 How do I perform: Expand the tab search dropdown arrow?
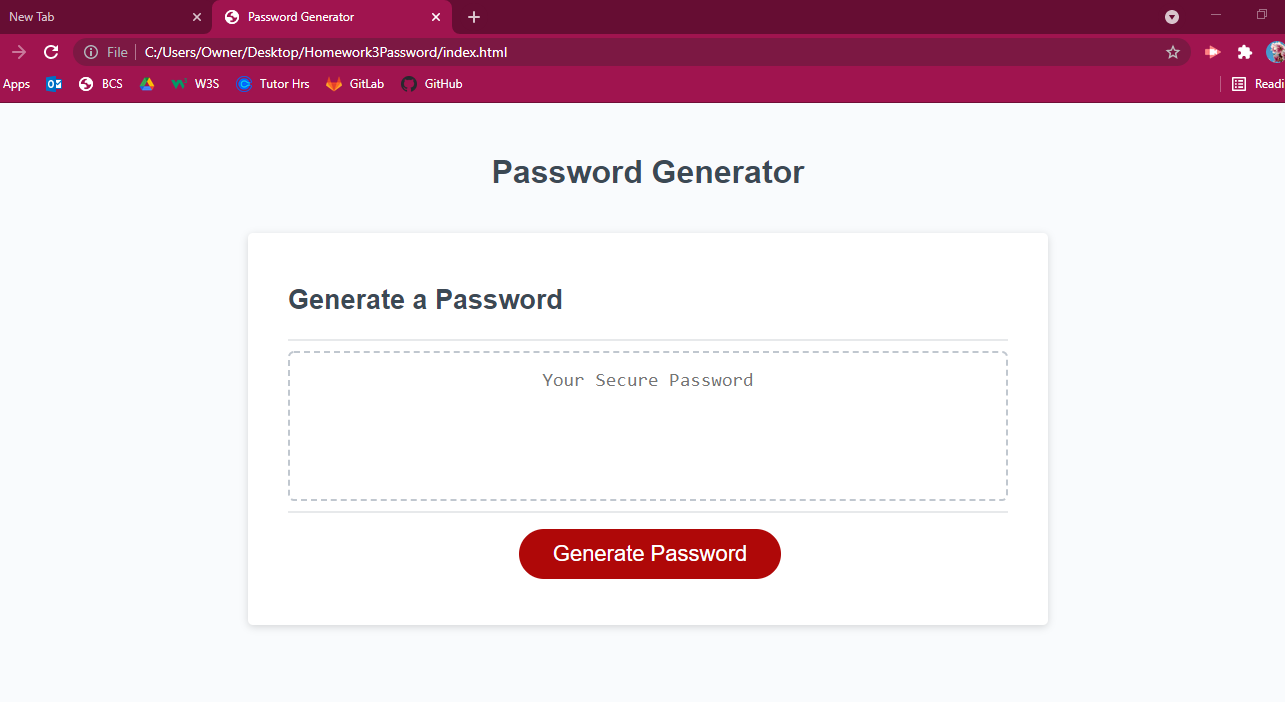coord(1172,17)
